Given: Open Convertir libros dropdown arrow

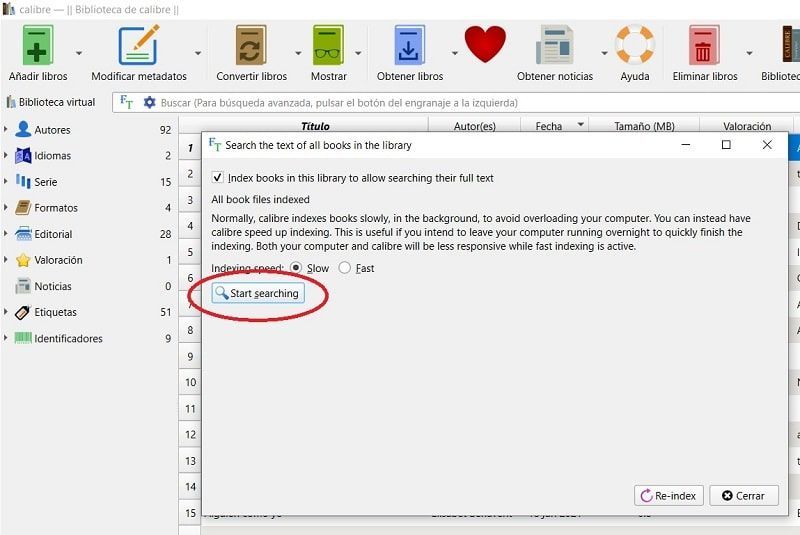Looking at the screenshot, I should click(298, 53).
